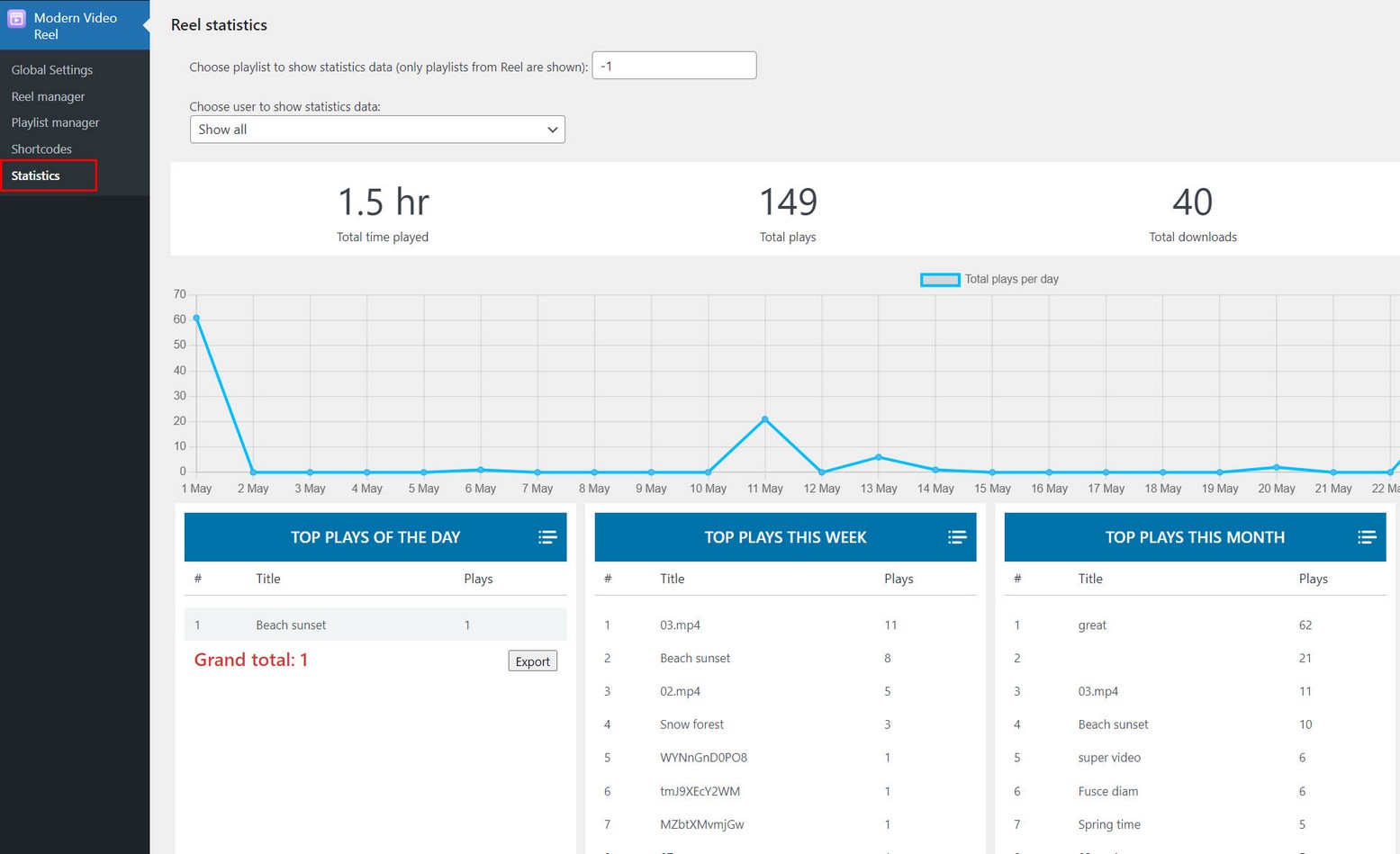Click the Snow forest entry in weekly plays
Screen dimensions: 1400x854
pos(691,724)
